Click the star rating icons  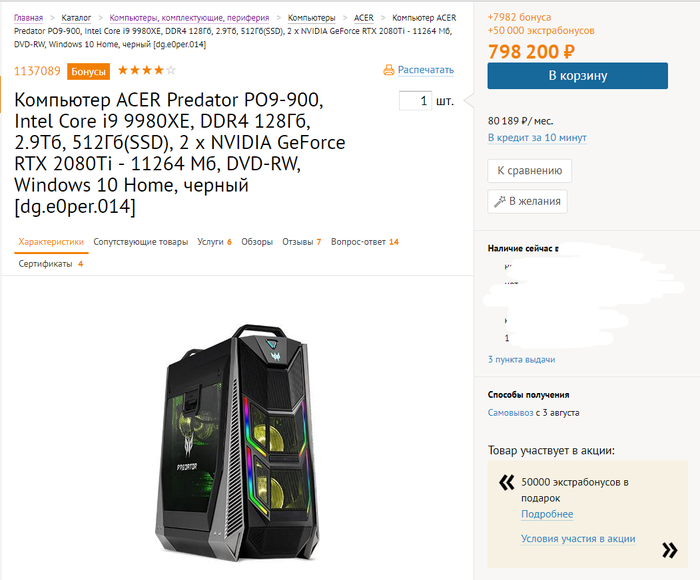[x=147, y=71]
